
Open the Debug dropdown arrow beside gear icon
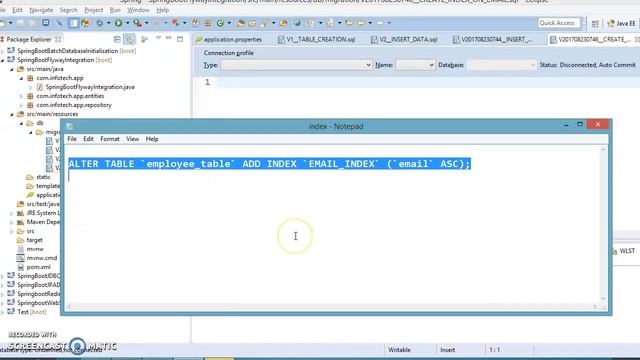[108, 23]
